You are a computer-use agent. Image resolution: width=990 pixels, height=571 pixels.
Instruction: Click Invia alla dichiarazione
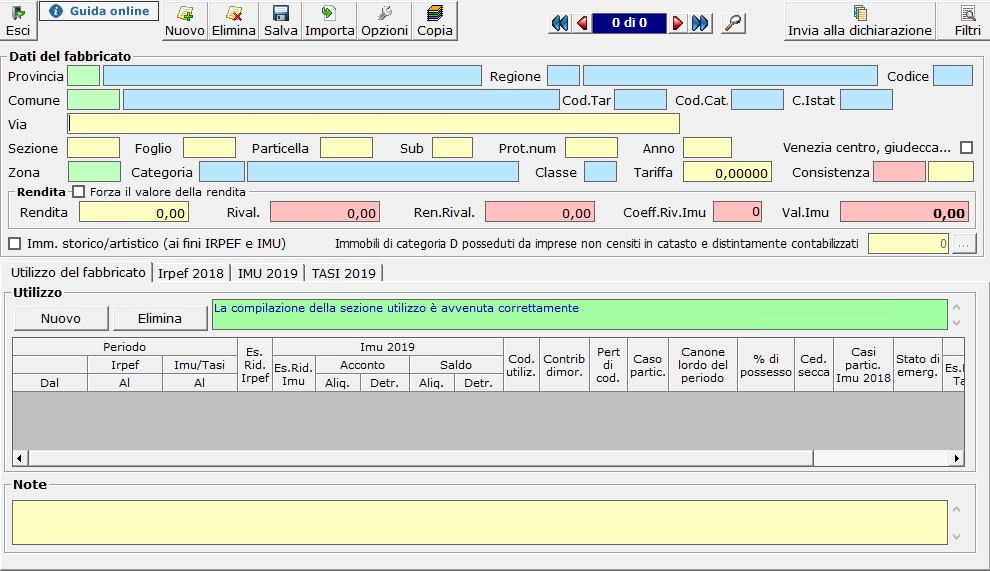(x=859, y=21)
